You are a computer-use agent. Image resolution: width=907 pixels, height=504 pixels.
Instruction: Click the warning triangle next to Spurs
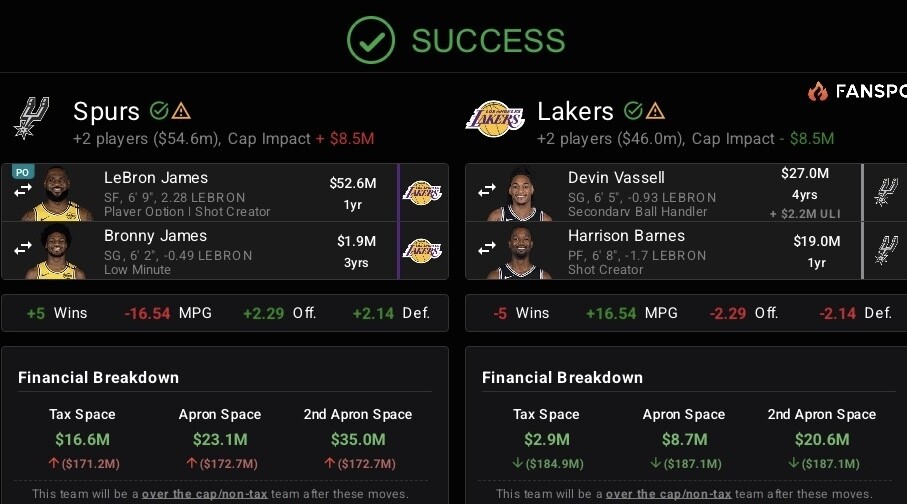(x=181, y=110)
